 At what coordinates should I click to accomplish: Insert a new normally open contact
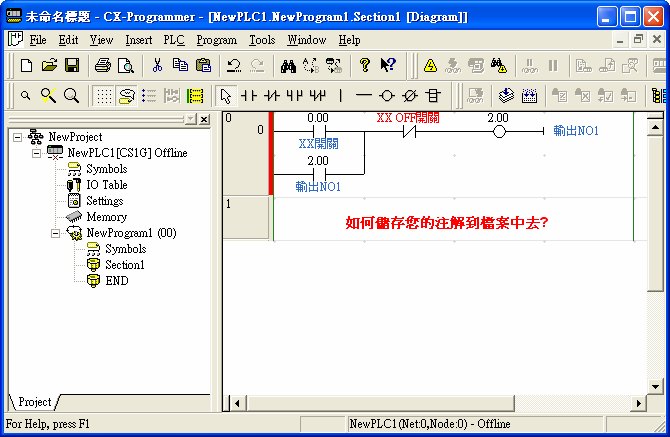tap(249, 96)
